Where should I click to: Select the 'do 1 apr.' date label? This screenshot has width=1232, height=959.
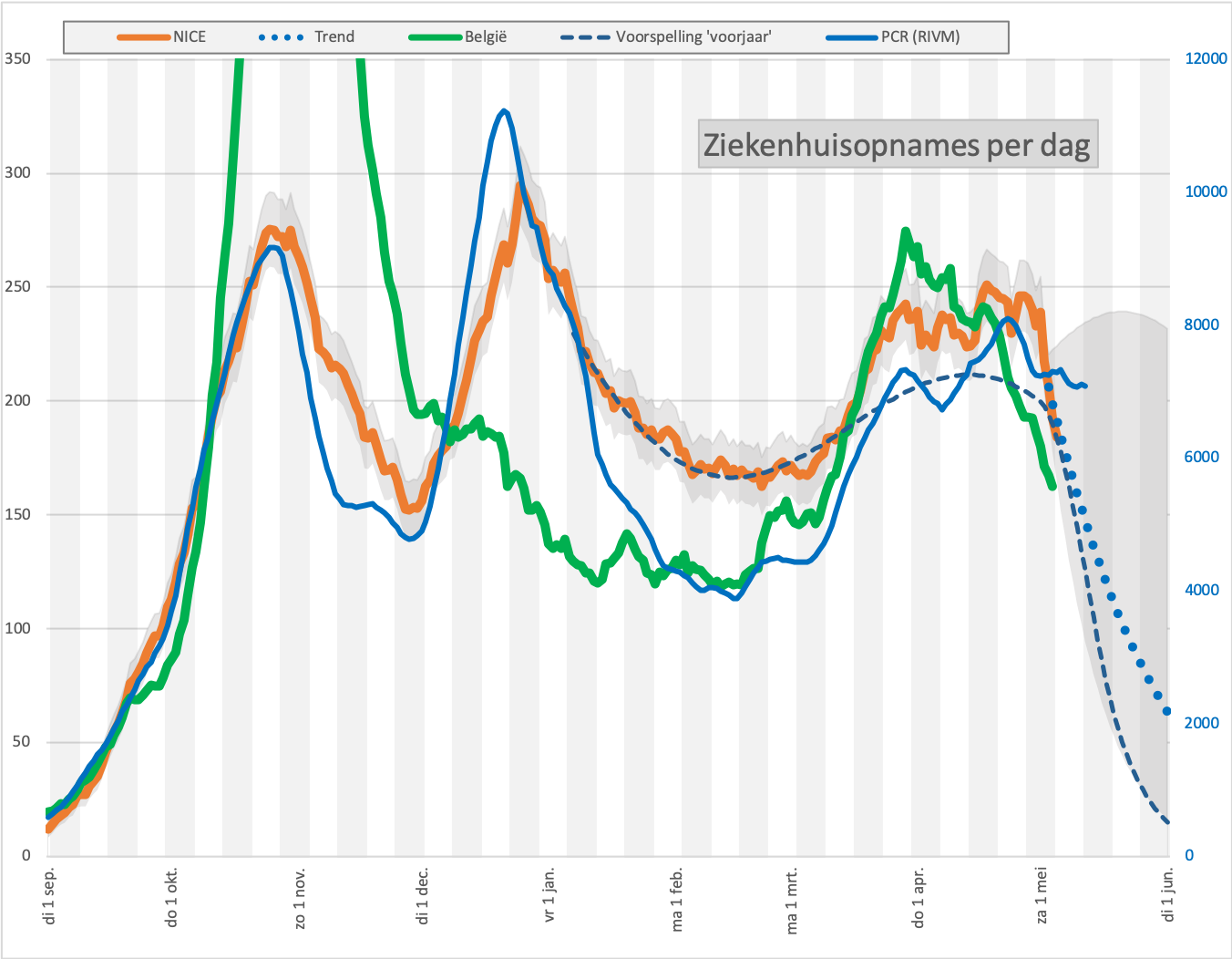919,898
